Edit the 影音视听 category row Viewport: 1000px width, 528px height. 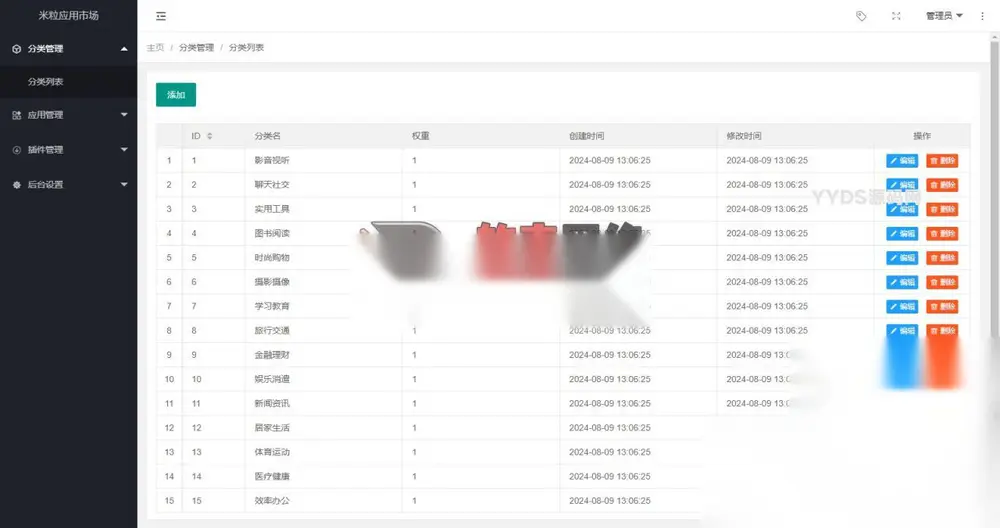[902, 161]
